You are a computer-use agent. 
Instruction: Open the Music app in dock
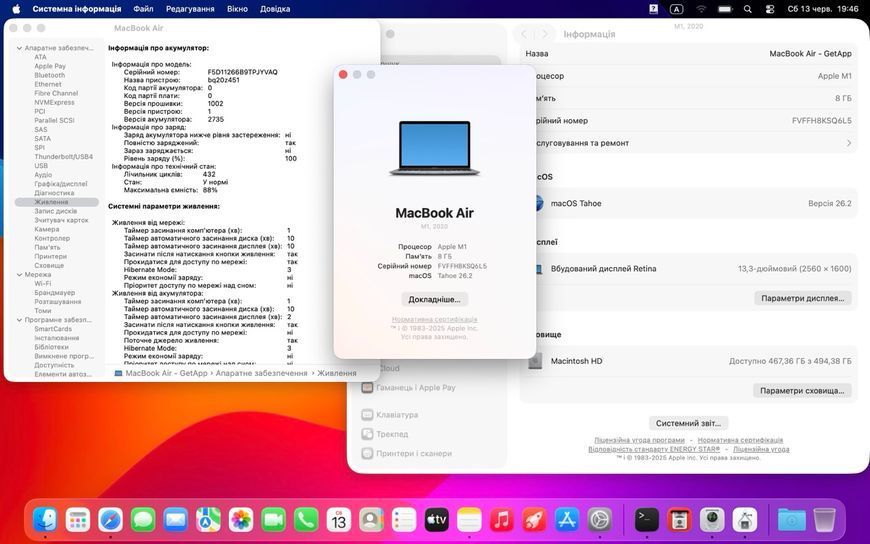[502, 520]
